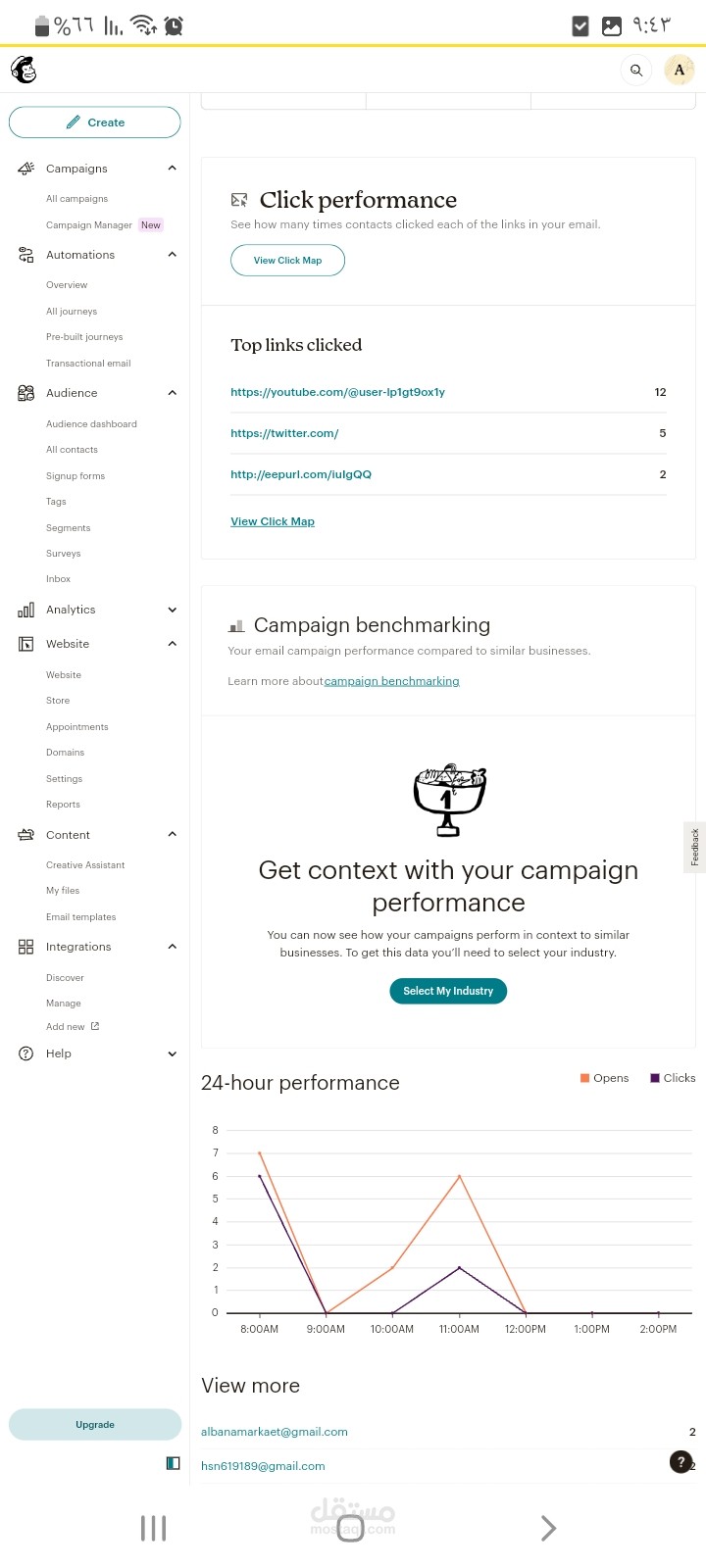This screenshot has width=706, height=1568.
Task: Expand the Help section chevron
Action: click(173, 1054)
